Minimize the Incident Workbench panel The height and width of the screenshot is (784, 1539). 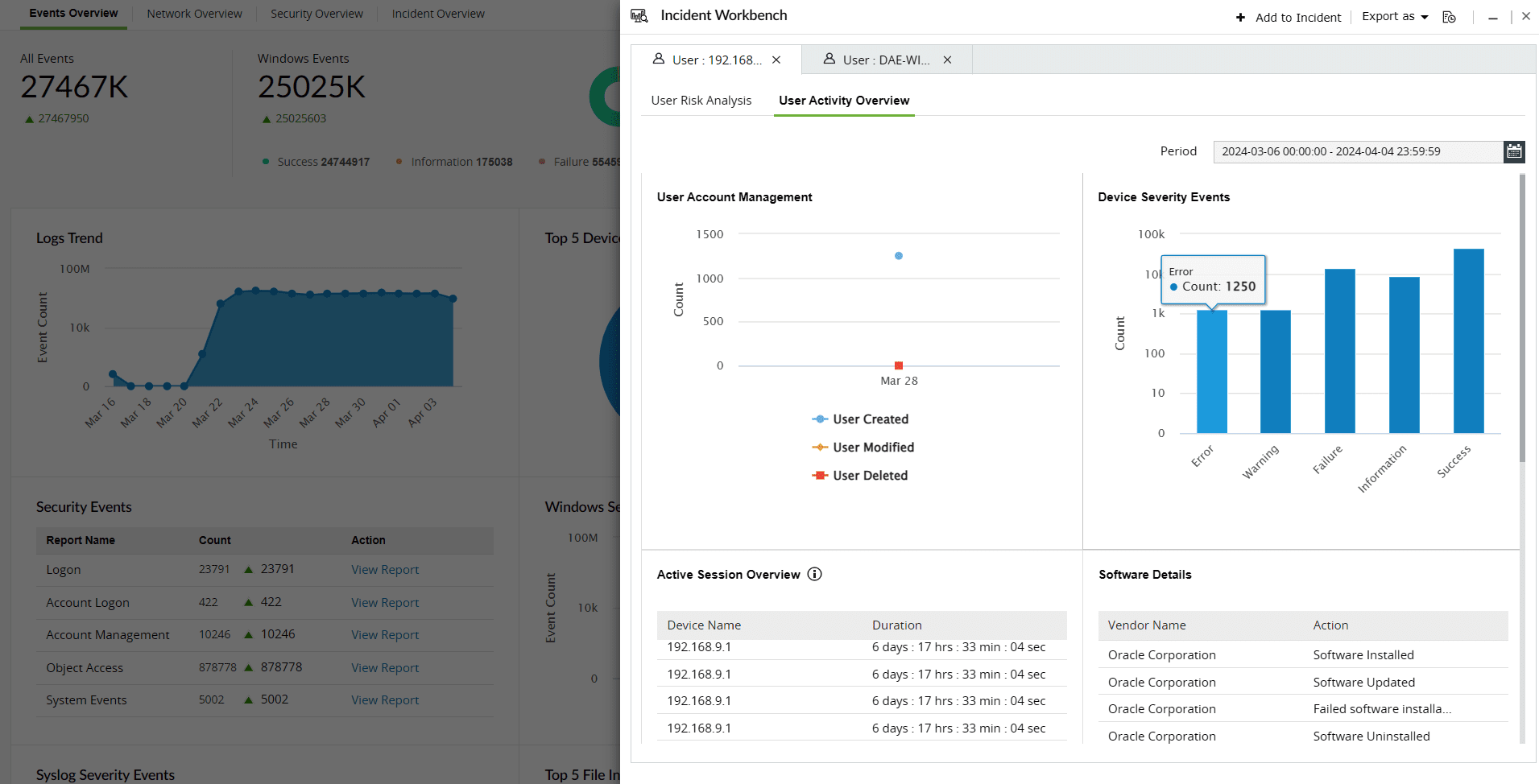tap(1493, 18)
